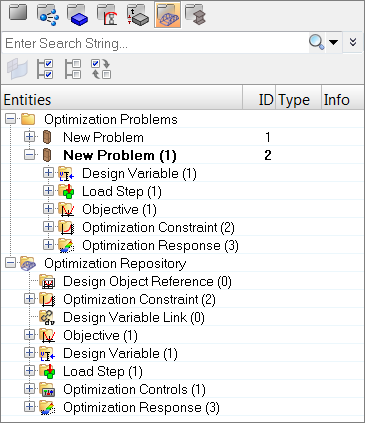Viewport: 365px width, 423px height.
Task: Expand Optimization Constraint (2) in the Repository
Action: point(29,299)
